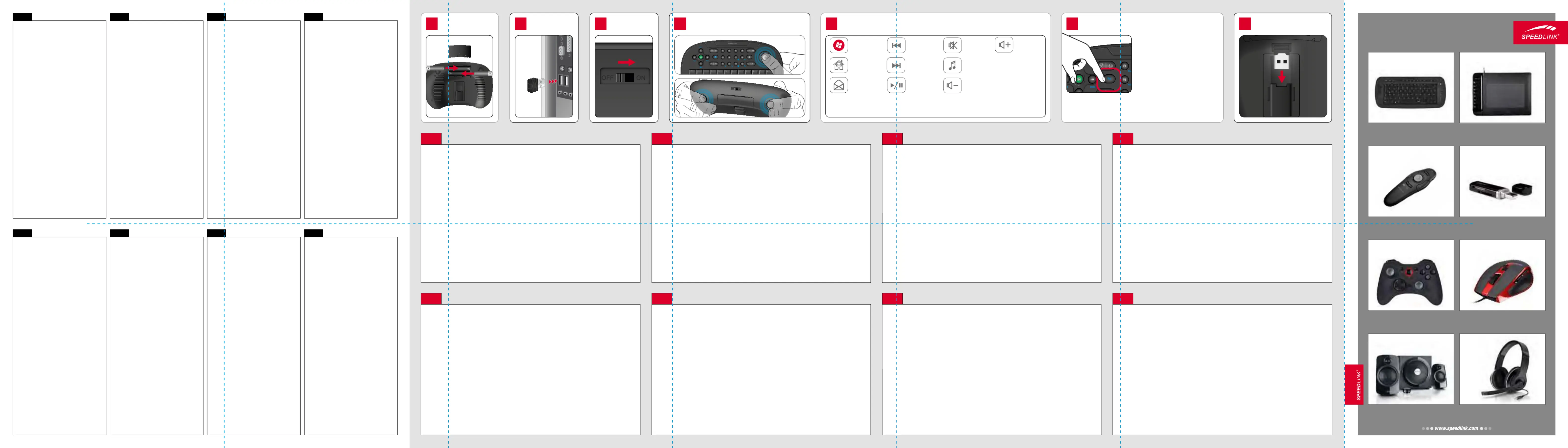Select the presenter remote product thumbnail
This screenshot has width=1568, height=448.
(1410, 181)
